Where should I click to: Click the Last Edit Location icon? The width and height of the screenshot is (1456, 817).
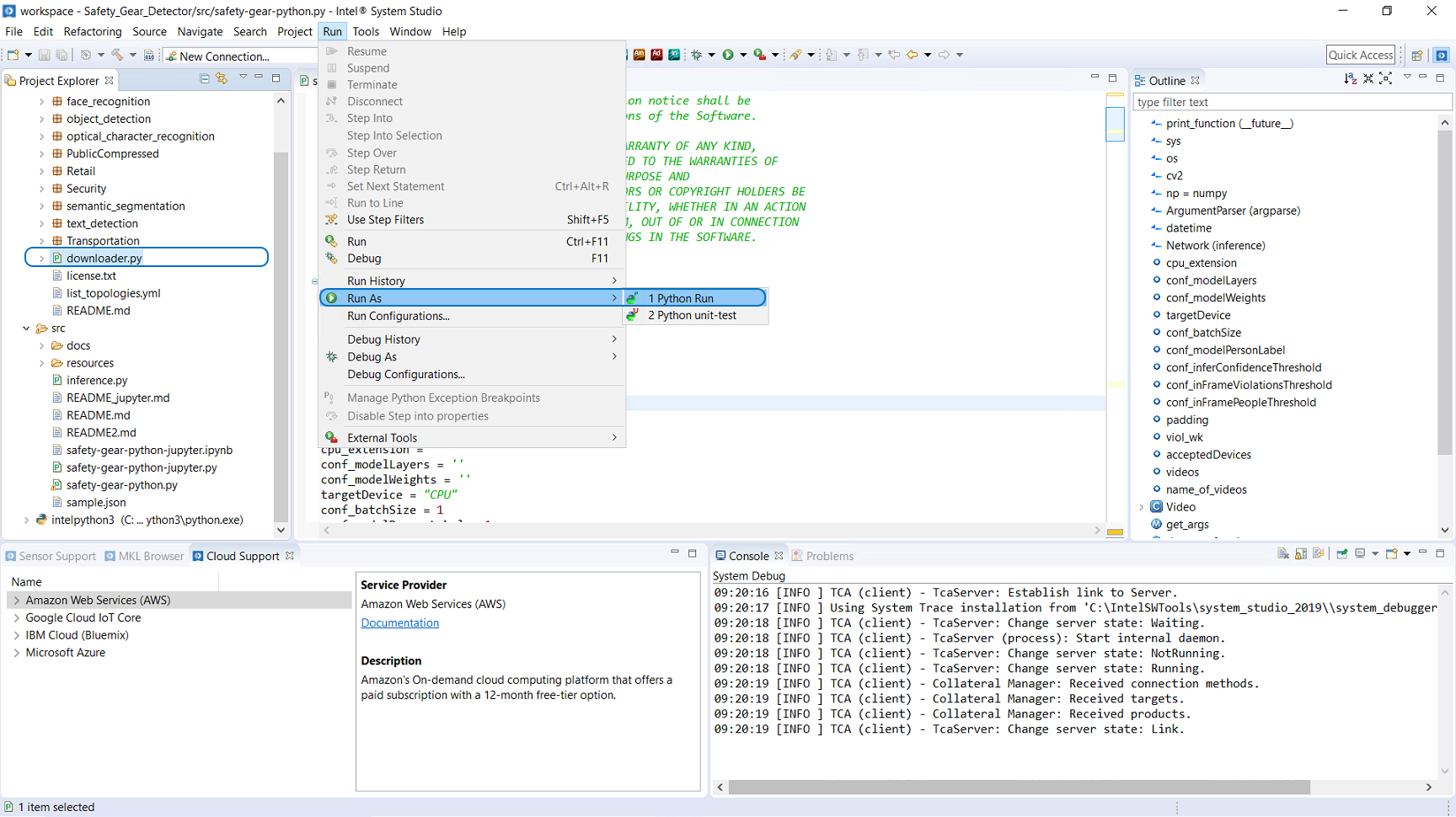click(894, 55)
